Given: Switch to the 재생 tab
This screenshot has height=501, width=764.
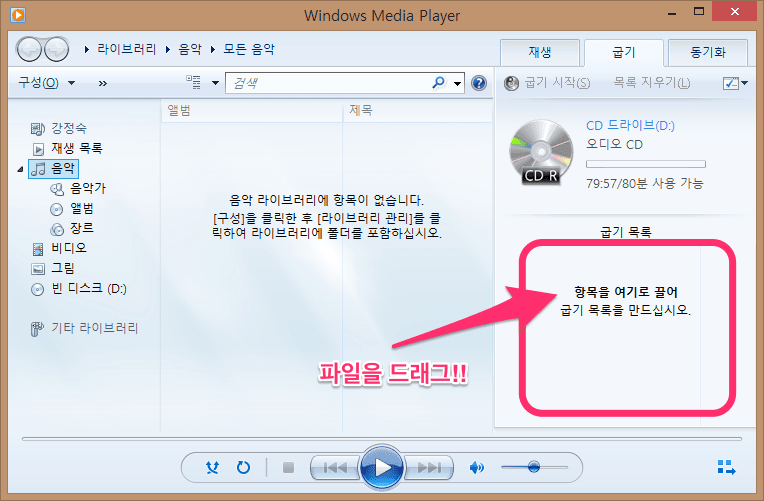Looking at the screenshot, I should 540,52.
